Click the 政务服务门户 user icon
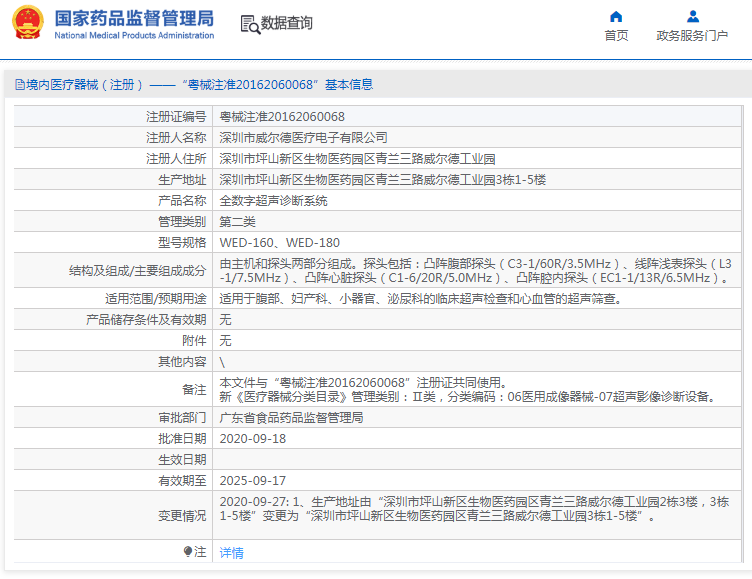752x579 pixels. (693, 17)
